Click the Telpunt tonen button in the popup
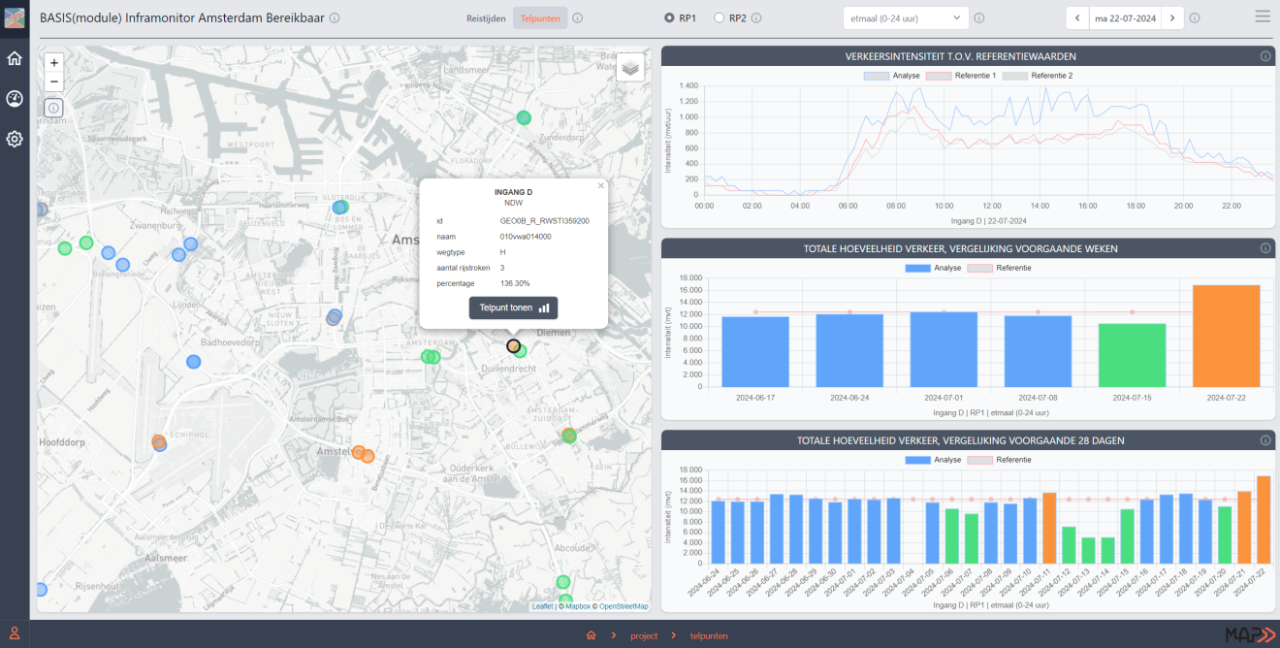The width and height of the screenshot is (1280, 648). point(513,308)
